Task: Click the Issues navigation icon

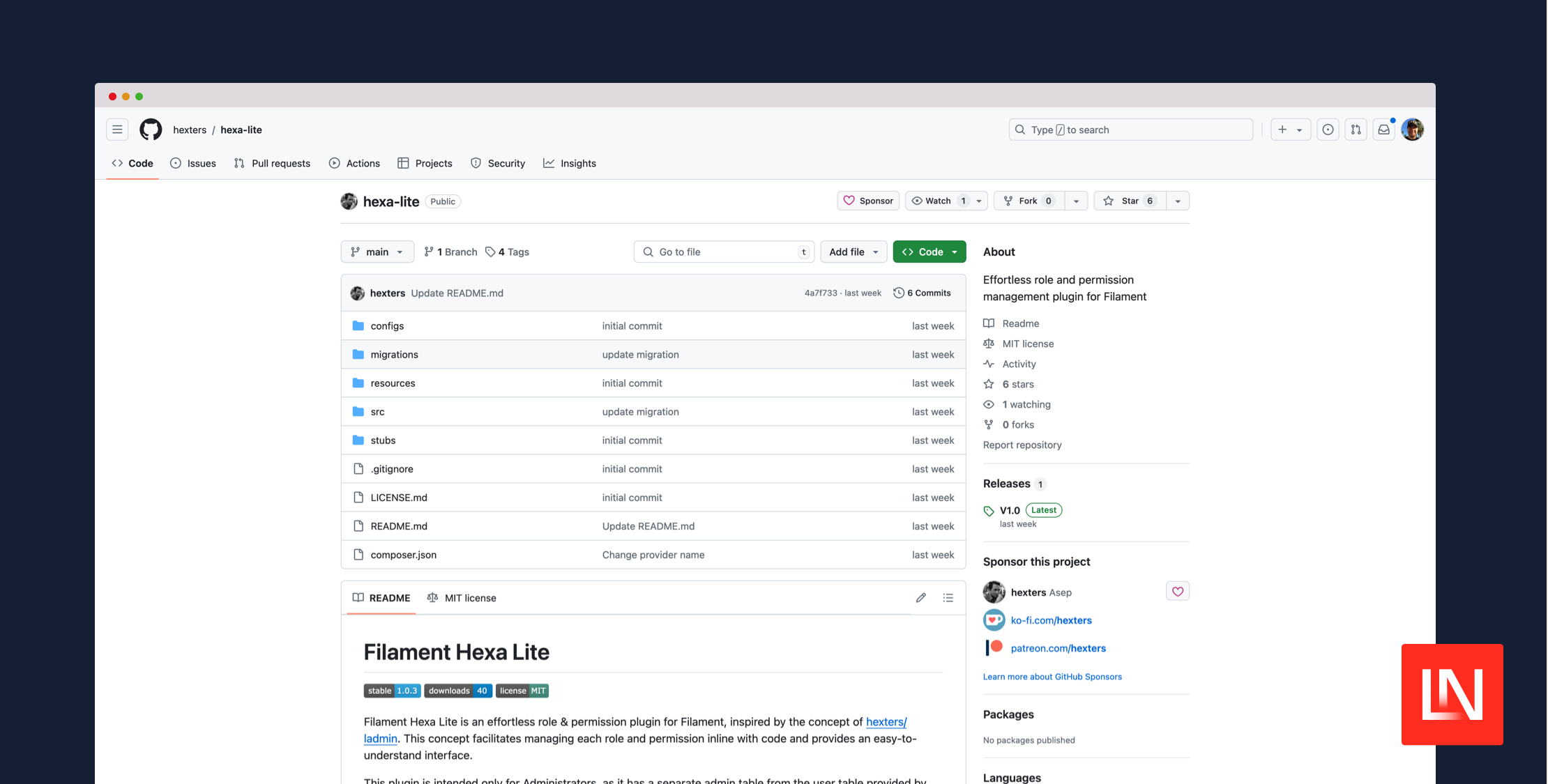Action: tap(177, 163)
